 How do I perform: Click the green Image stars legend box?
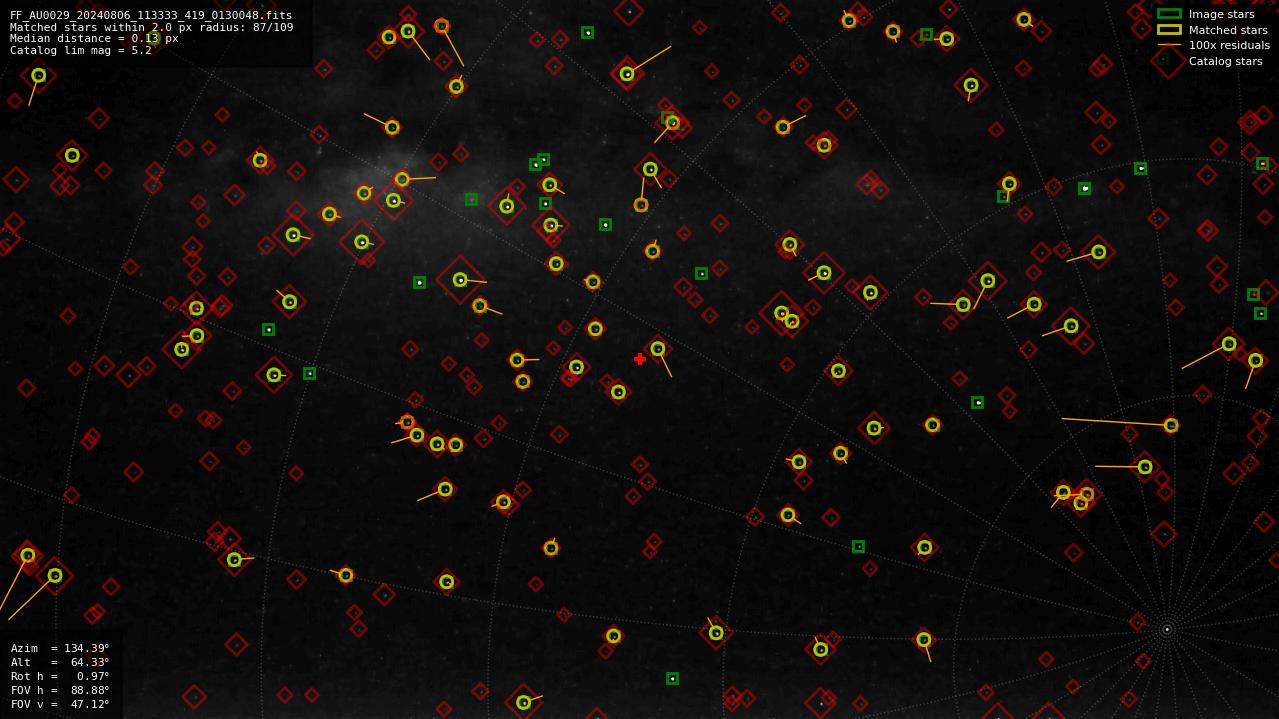click(x=1169, y=14)
